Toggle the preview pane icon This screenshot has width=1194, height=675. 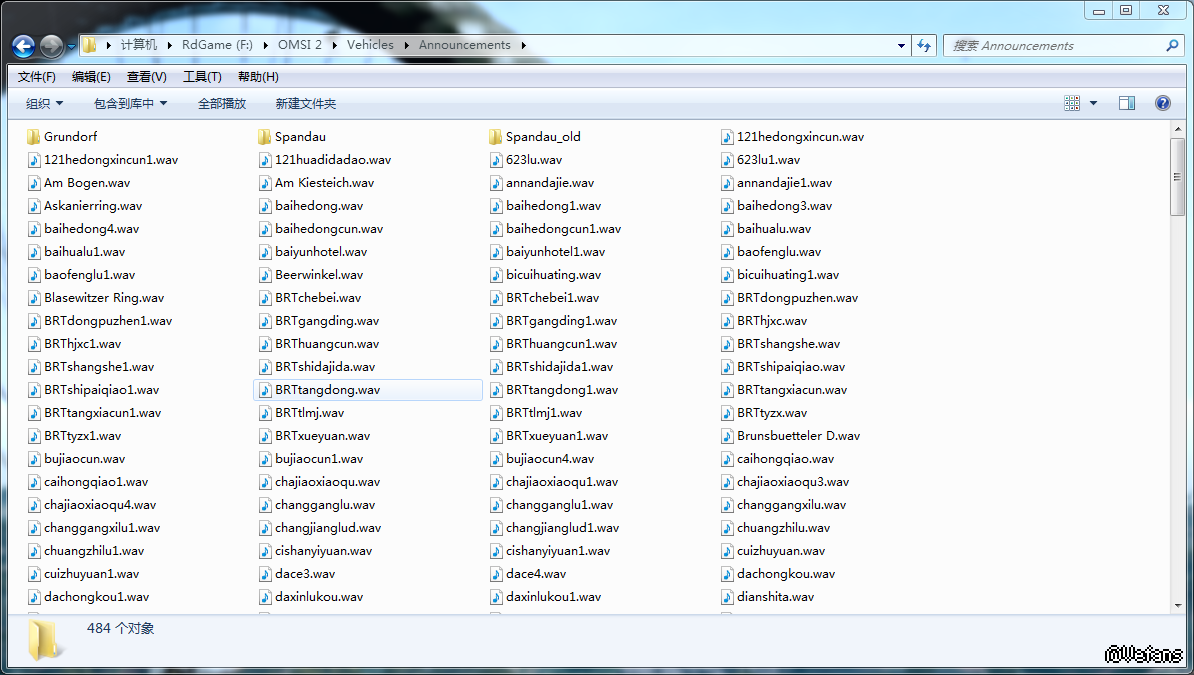pyautogui.click(x=1127, y=103)
